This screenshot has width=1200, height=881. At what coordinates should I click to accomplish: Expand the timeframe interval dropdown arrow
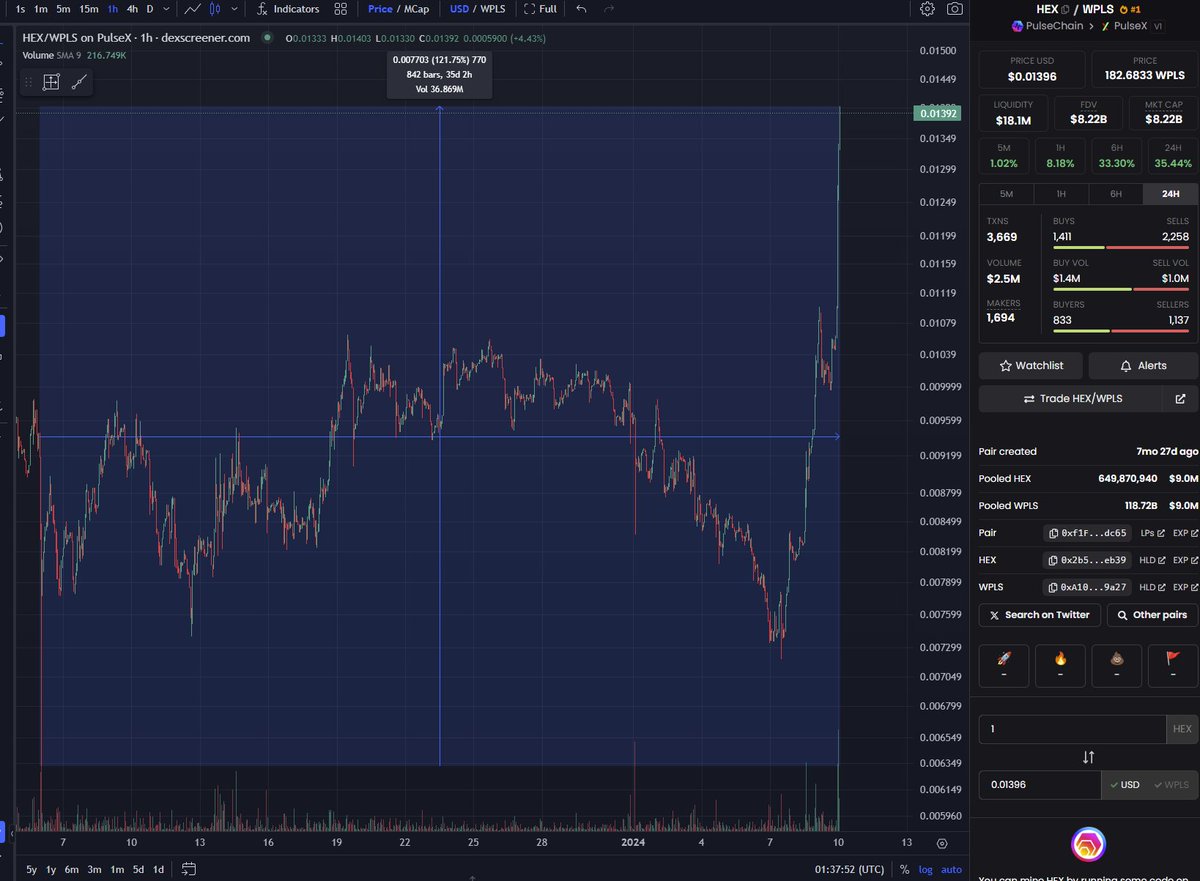point(166,9)
